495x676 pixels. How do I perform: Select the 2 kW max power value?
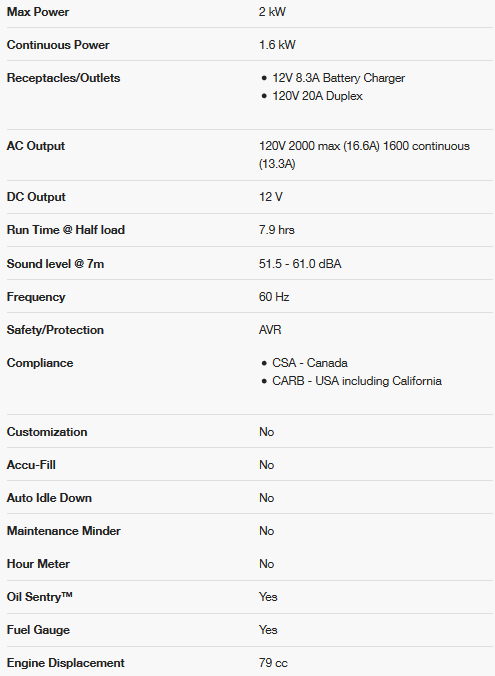(x=272, y=12)
